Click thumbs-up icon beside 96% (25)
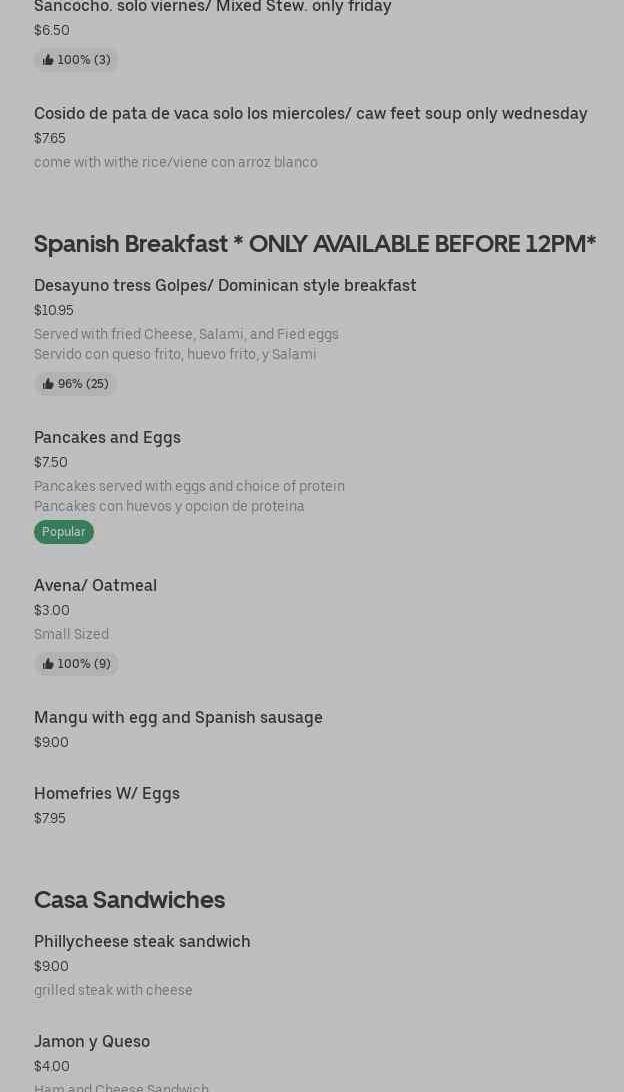Screen dimensions: 624x1092 coord(48,384)
